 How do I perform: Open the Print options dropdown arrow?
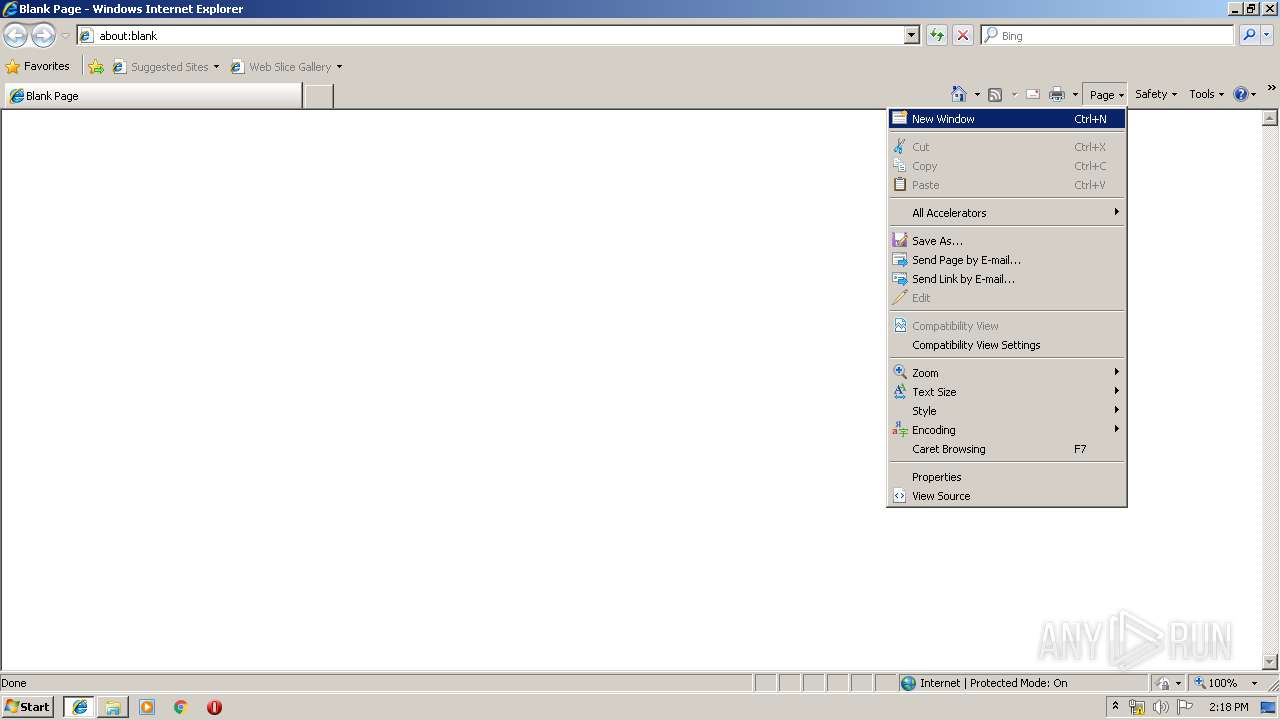click(1075, 95)
